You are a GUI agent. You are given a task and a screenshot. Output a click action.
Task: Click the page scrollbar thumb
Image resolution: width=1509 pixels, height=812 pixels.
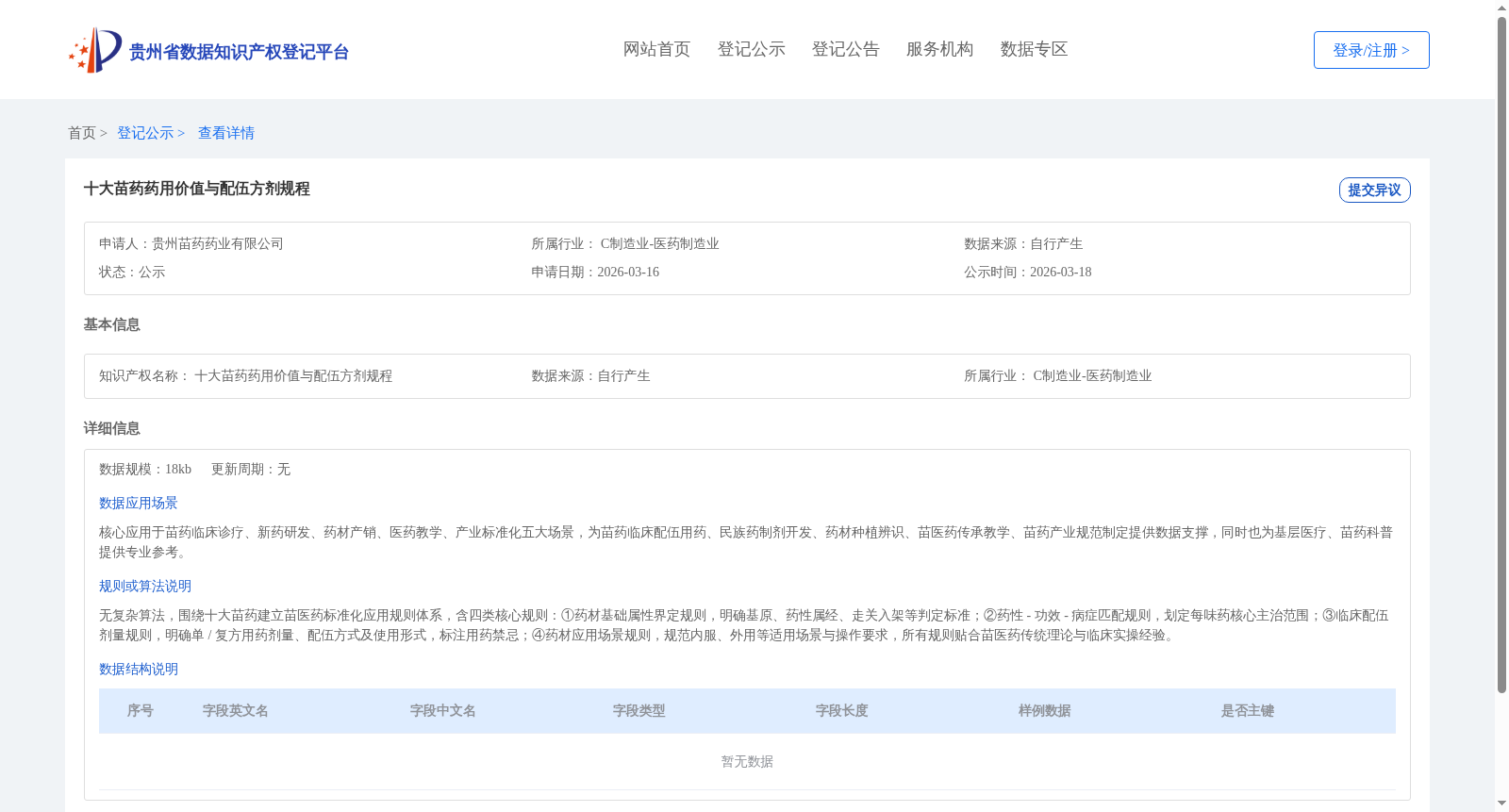pos(1501,356)
